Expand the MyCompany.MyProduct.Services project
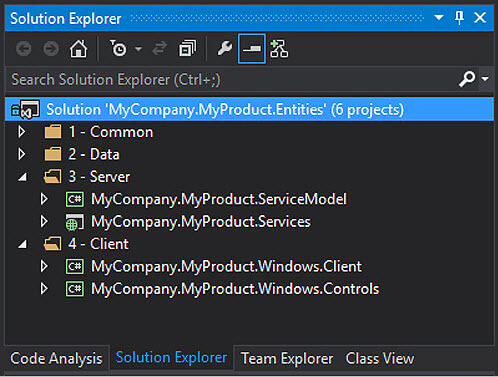Image resolution: width=498 pixels, height=377 pixels. pyautogui.click(x=44, y=221)
